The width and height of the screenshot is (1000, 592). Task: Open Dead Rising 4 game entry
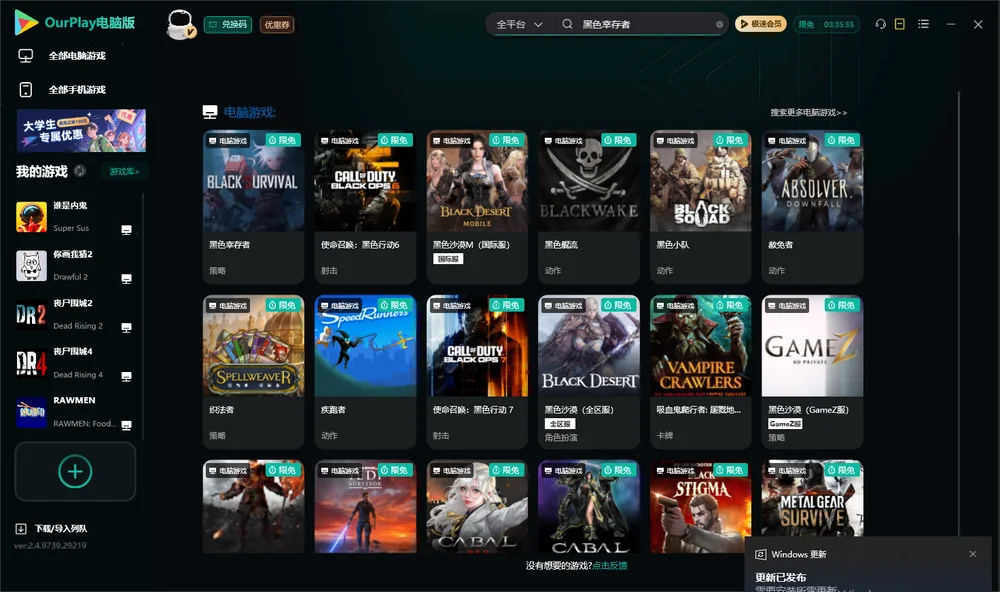(73, 363)
